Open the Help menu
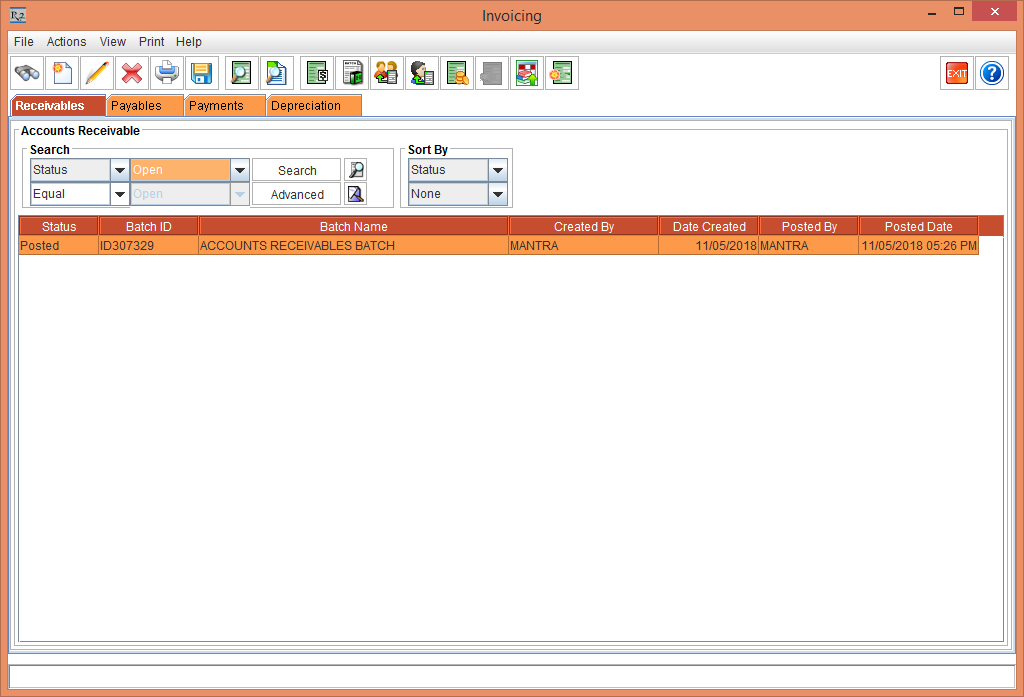The width and height of the screenshot is (1024, 697). [189, 42]
